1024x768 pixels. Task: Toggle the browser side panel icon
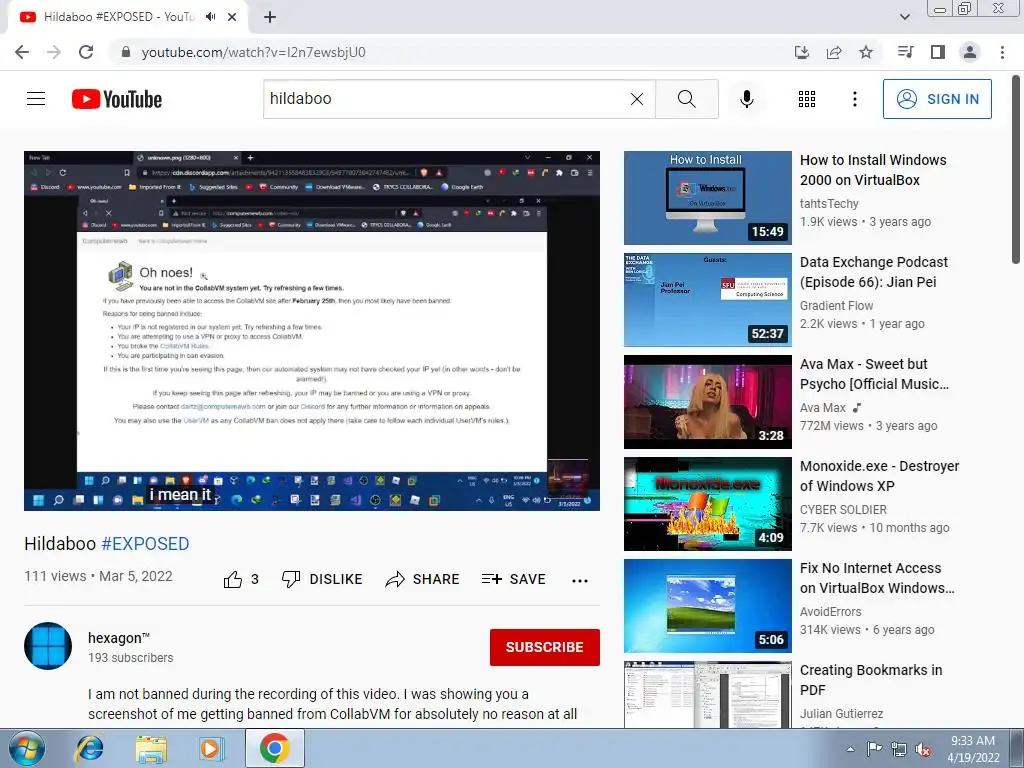[x=938, y=52]
